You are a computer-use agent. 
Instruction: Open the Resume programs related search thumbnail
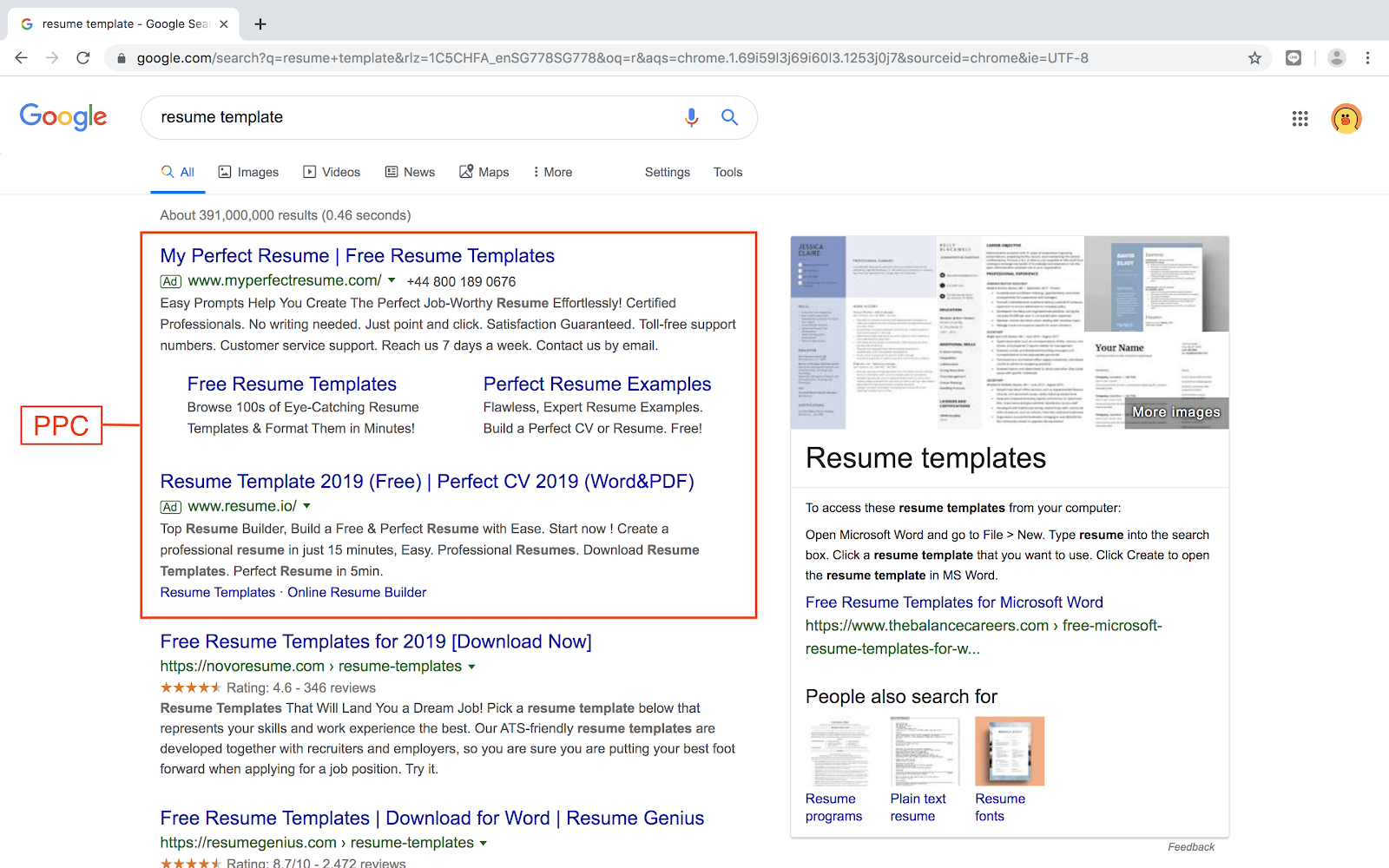(x=839, y=752)
